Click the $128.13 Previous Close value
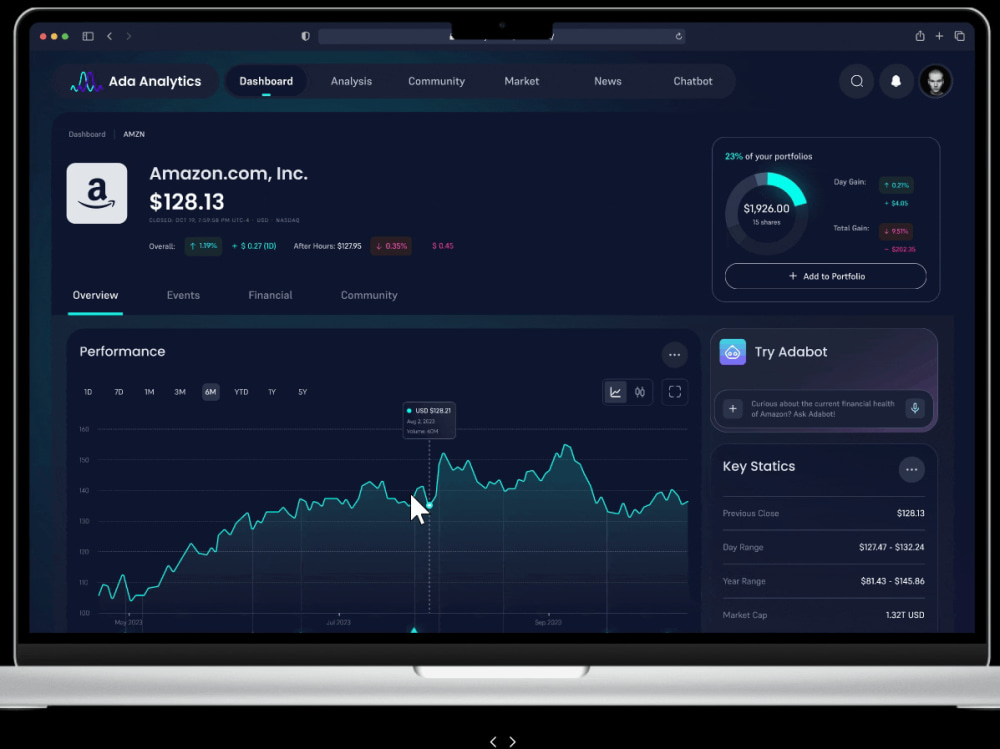 [910, 514]
